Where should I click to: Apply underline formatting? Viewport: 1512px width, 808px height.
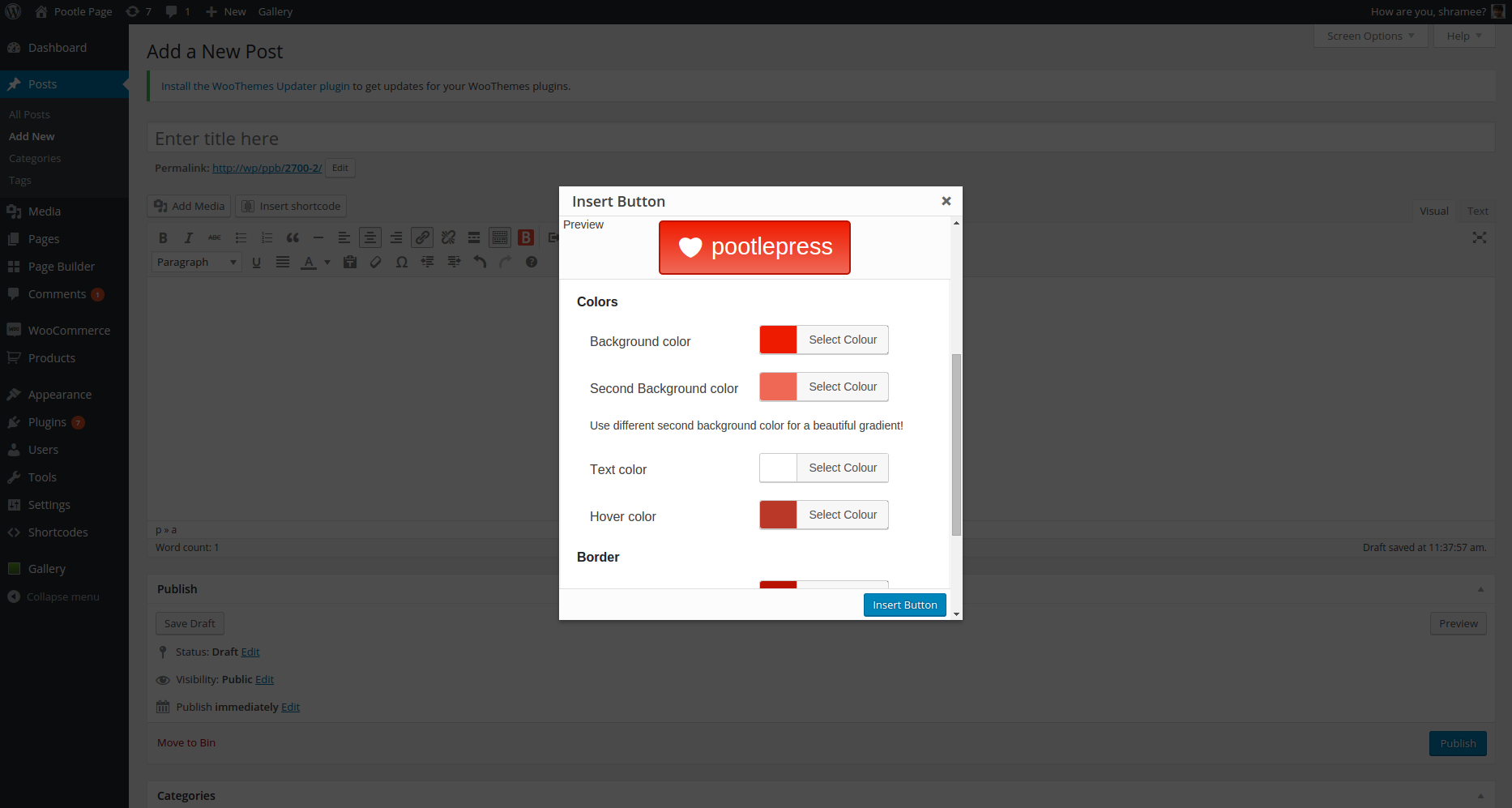pyautogui.click(x=257, y=262)
